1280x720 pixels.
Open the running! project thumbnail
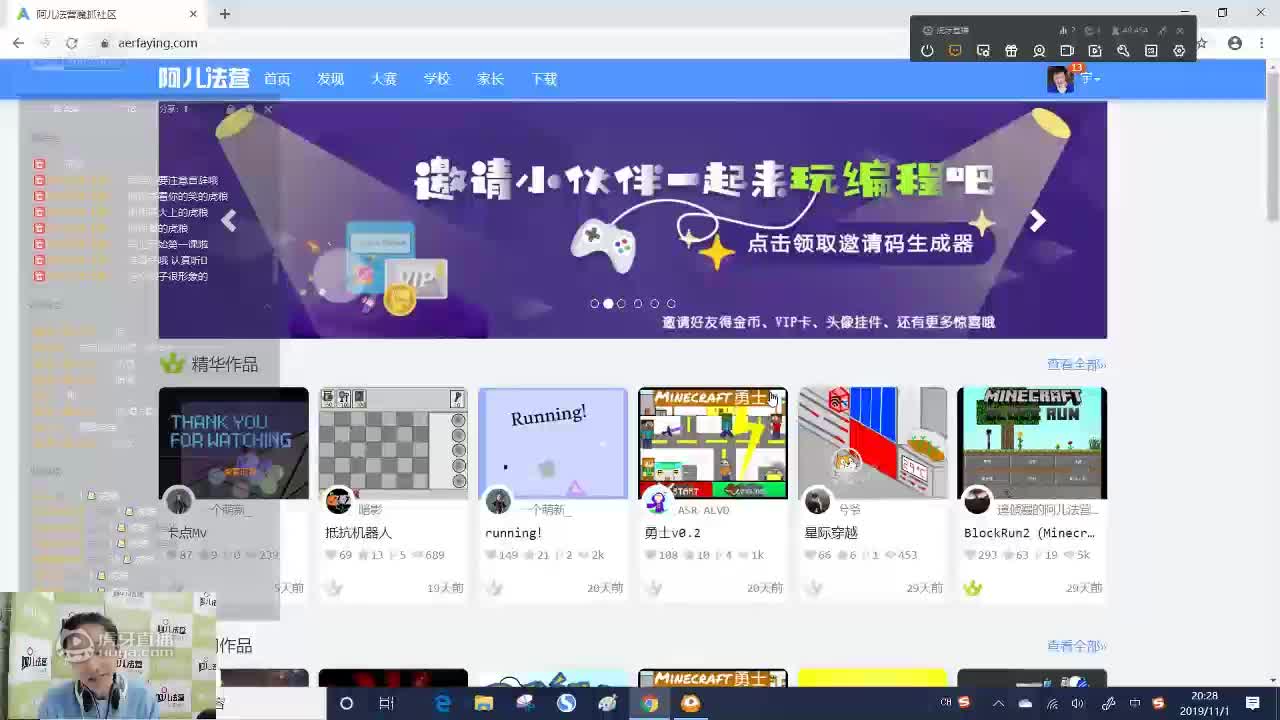point(553,443)
